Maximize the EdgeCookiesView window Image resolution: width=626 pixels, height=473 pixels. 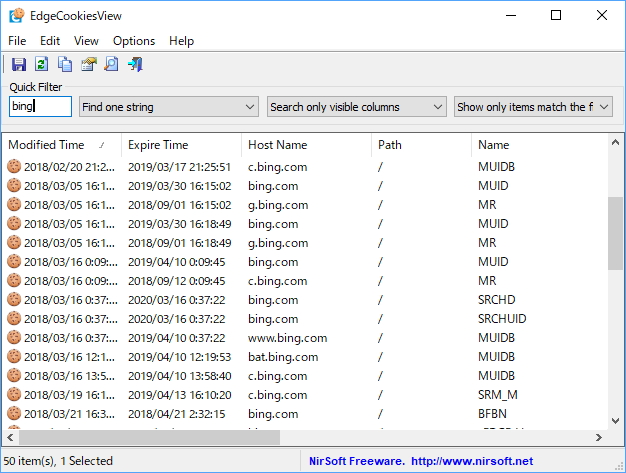556,16
